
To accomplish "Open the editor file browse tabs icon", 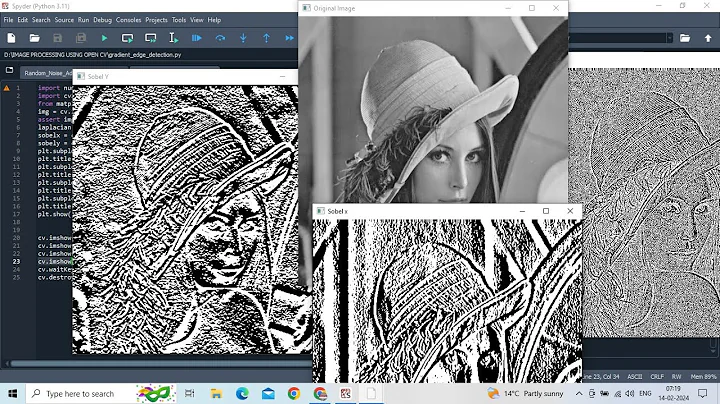I will 10,71.
